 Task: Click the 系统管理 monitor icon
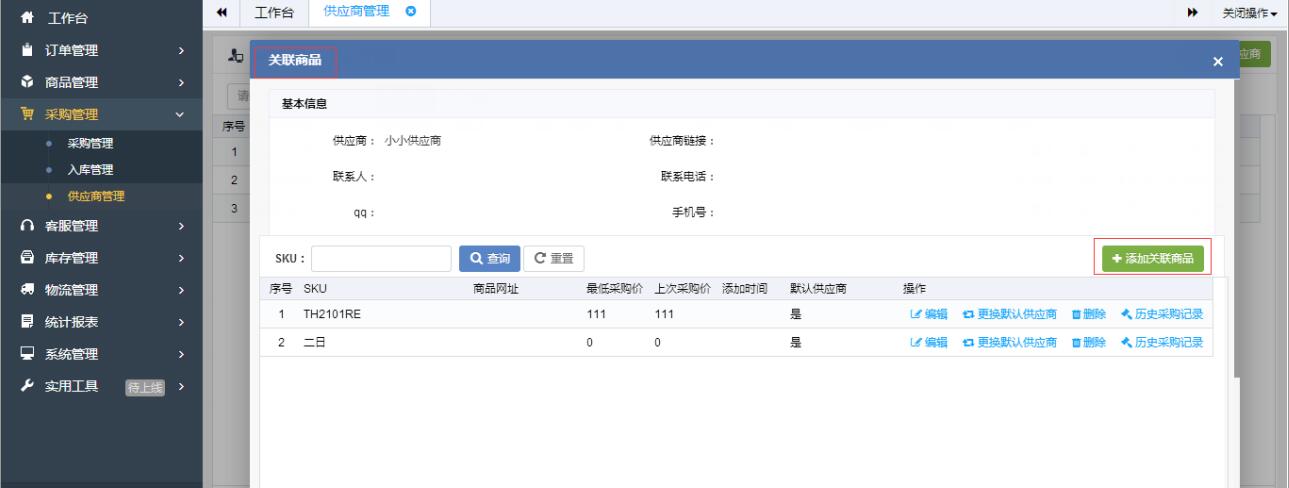[26, 354]
